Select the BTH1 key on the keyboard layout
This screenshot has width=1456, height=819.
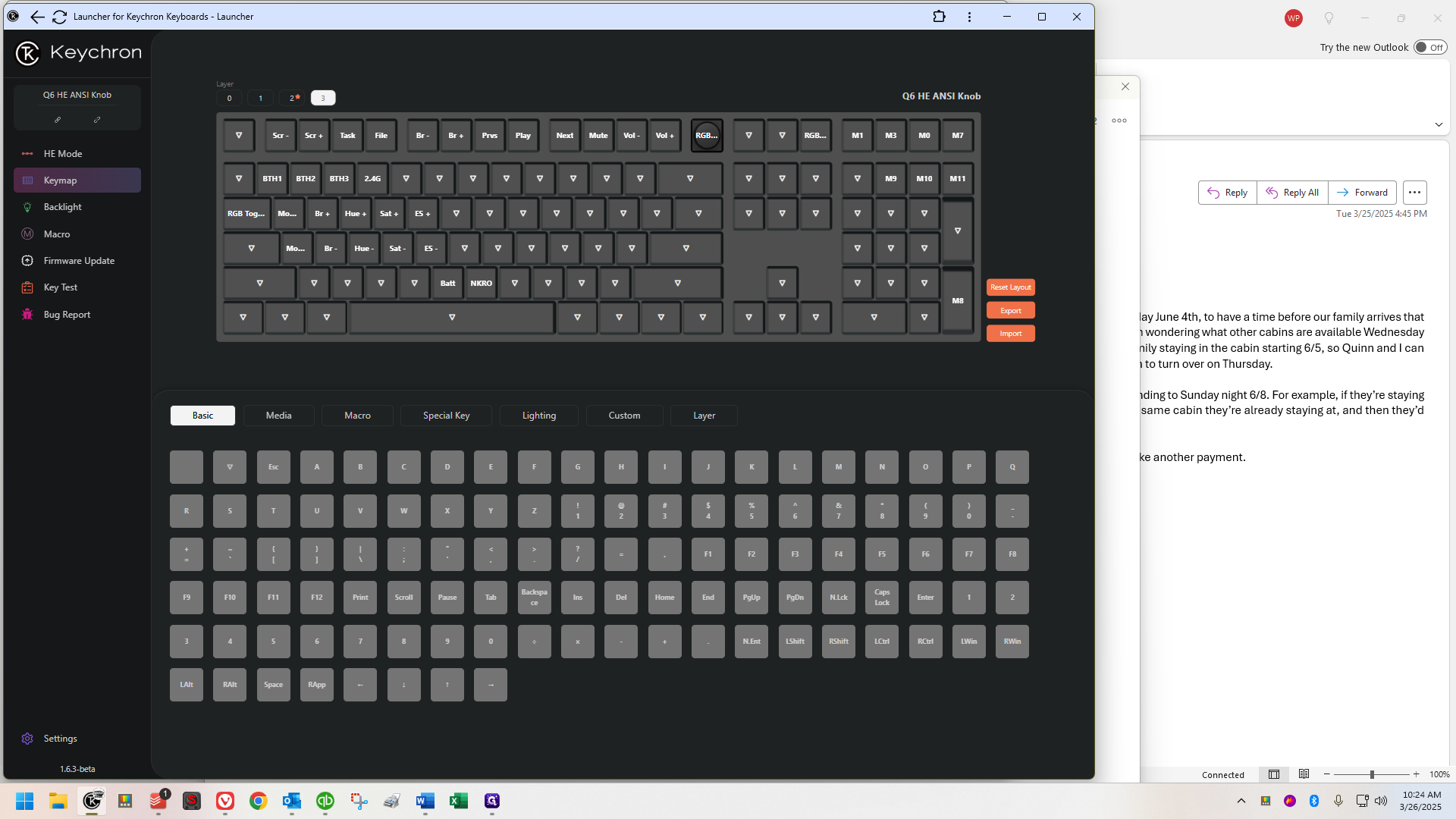[x=272, y=179]
